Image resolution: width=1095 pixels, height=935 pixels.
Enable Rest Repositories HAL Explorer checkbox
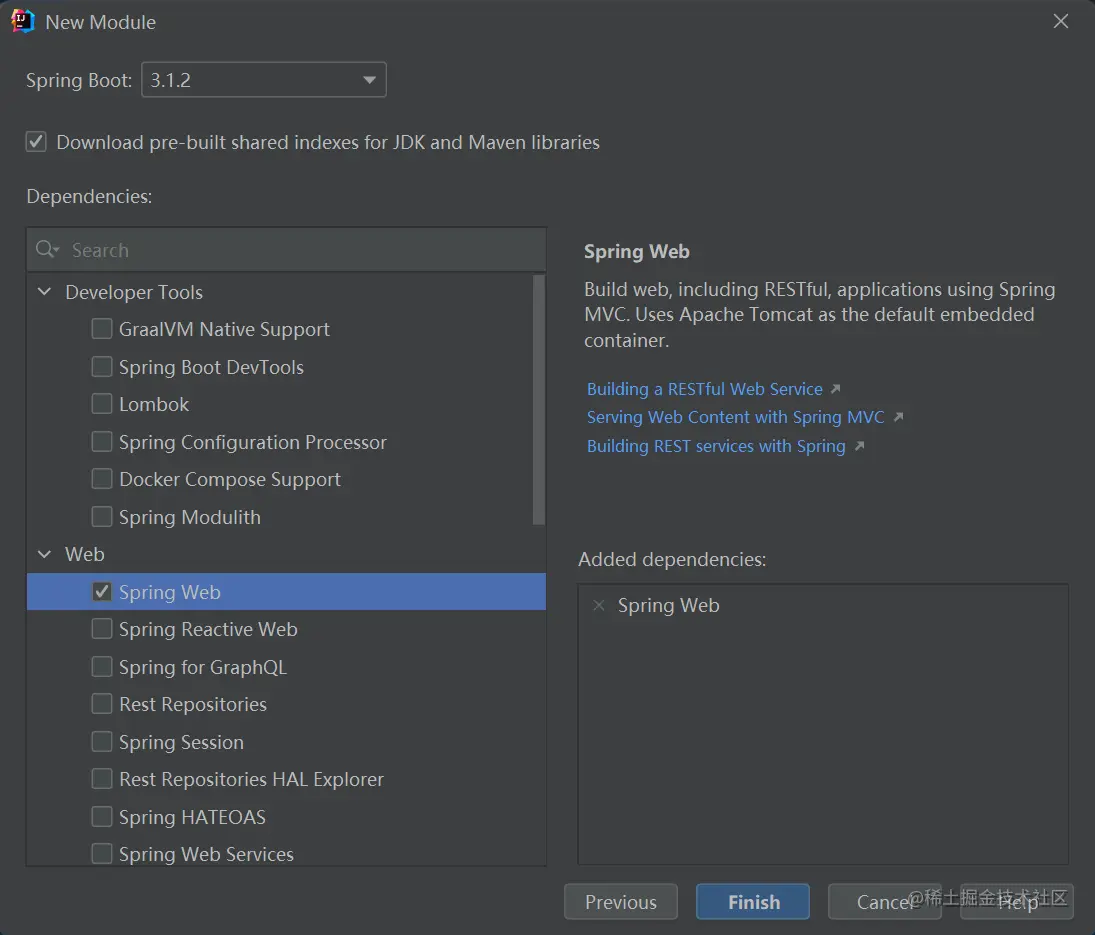point(102,779)
